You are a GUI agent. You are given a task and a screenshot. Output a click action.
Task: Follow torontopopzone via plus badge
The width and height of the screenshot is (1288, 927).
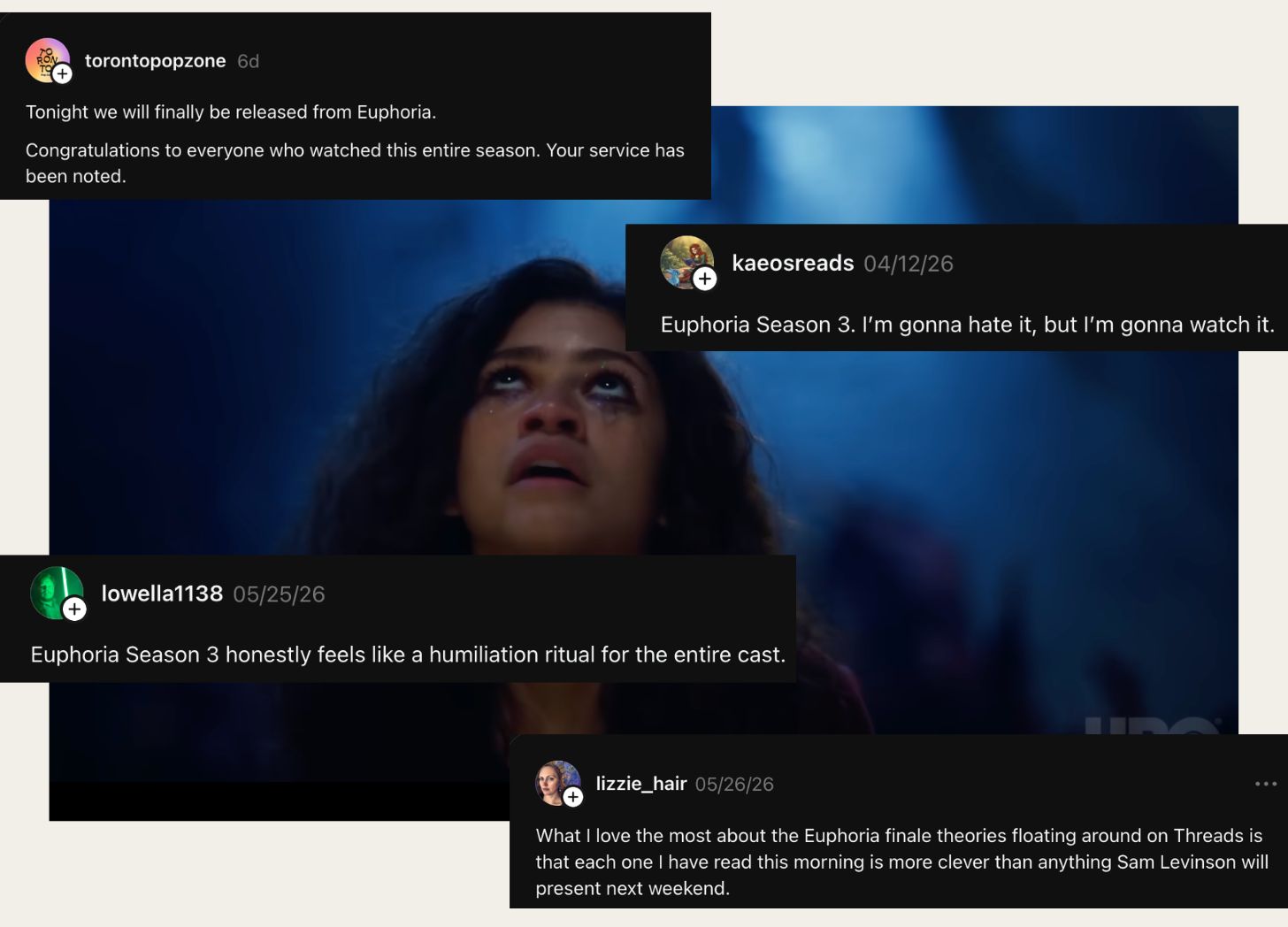[62, 74]
